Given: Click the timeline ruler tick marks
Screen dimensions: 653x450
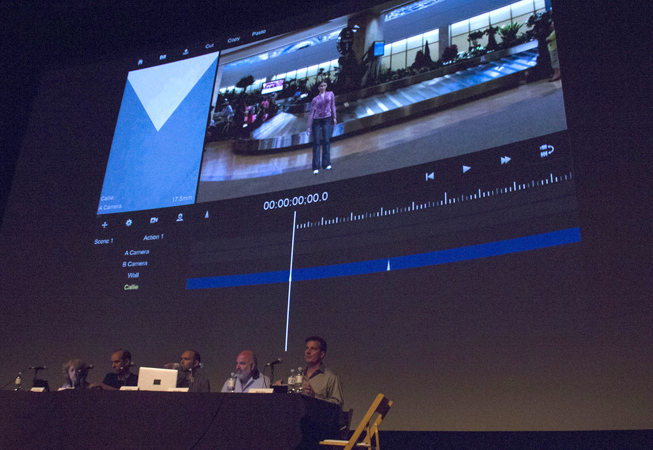Looking at the screenshot, I should tap(434, 201).
